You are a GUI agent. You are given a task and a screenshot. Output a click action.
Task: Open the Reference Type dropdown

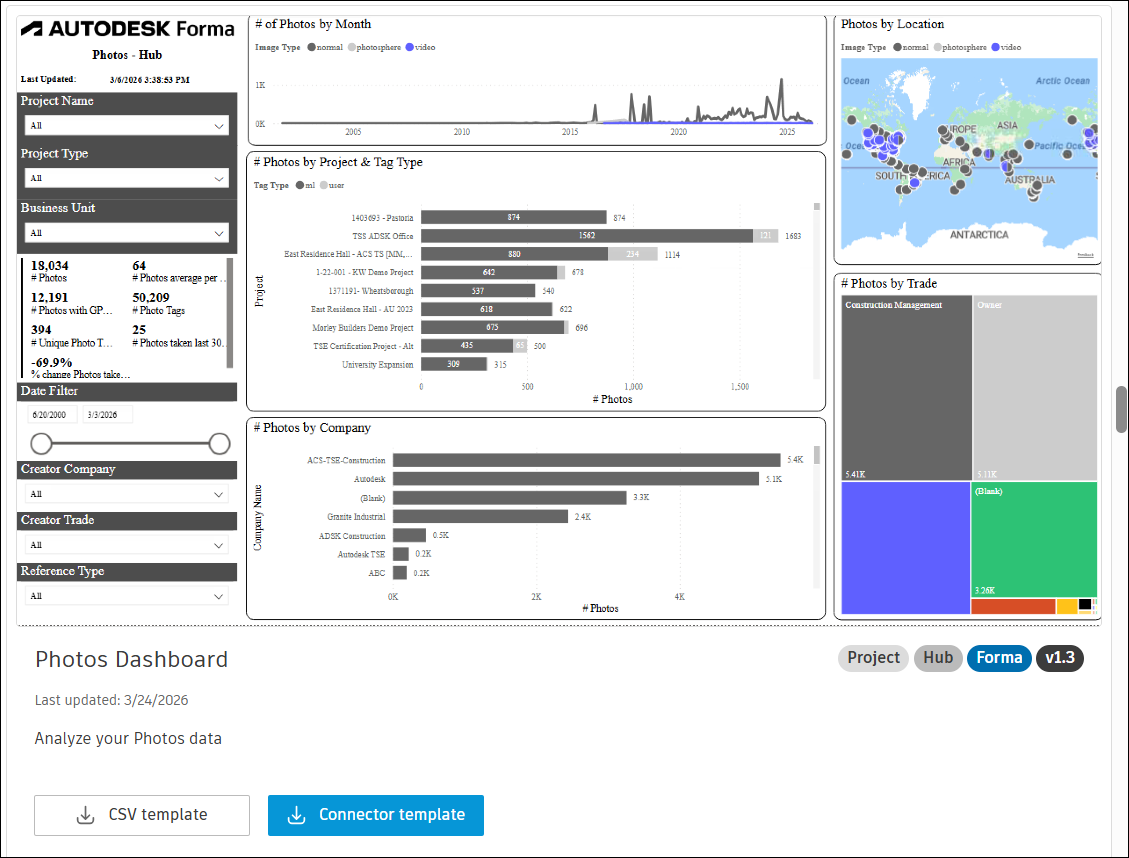pyautogui.click(x=127, y=597)
